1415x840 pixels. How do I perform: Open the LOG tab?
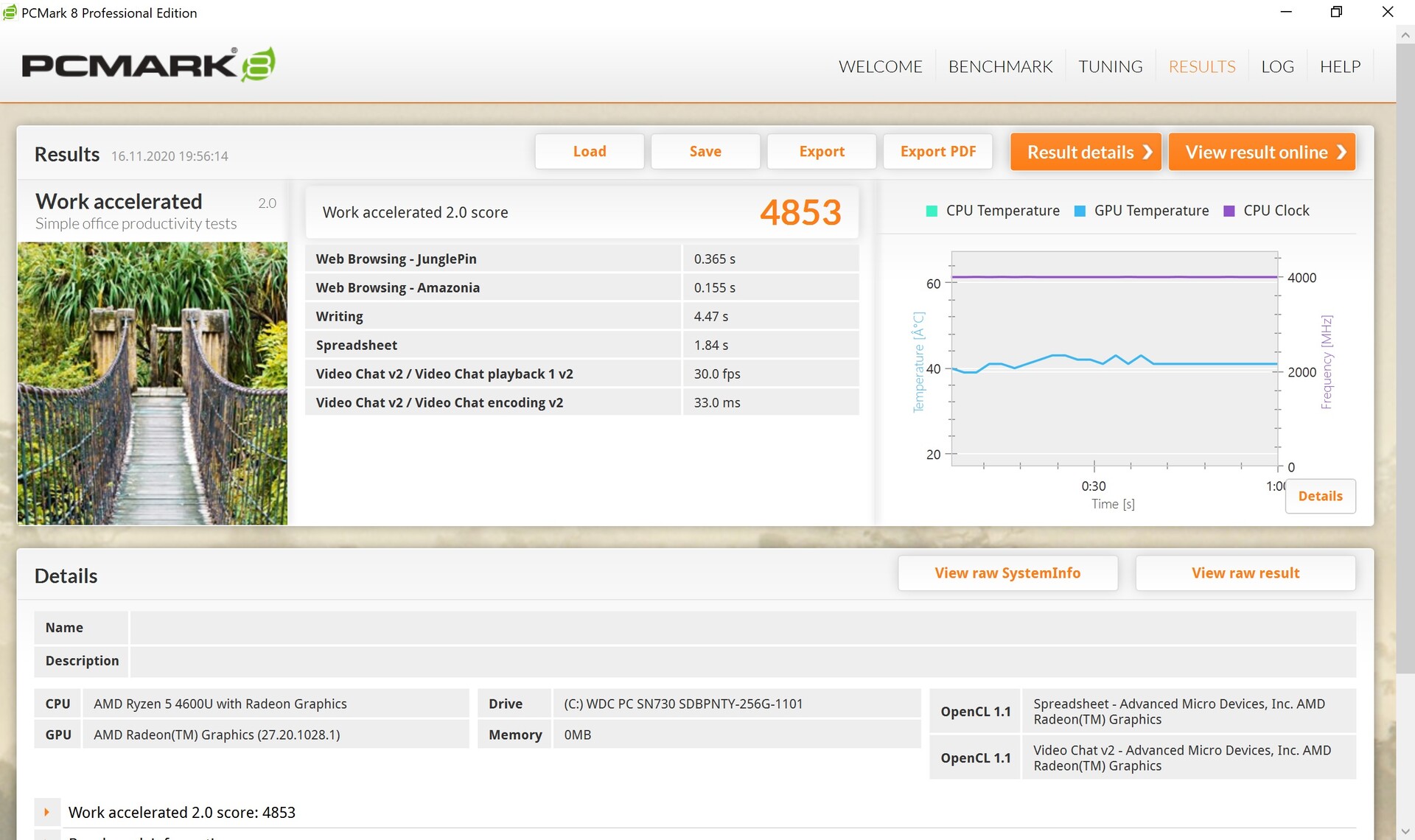(1277, 66)
